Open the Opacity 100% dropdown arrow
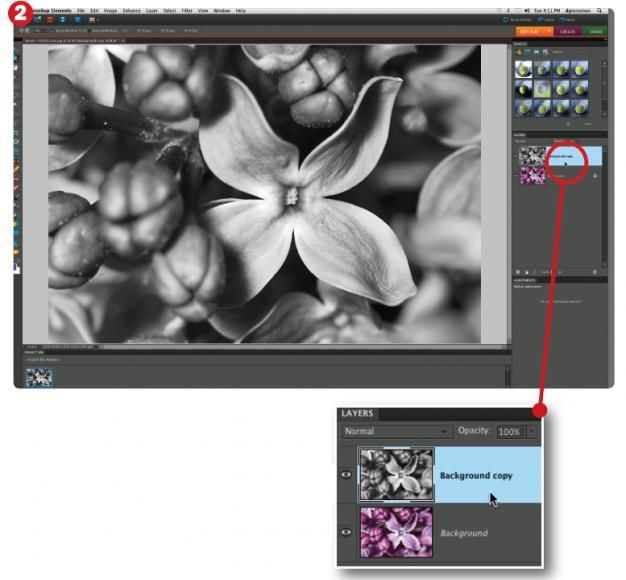This screenshot has width=626, height=580. [x=532, y=431]
